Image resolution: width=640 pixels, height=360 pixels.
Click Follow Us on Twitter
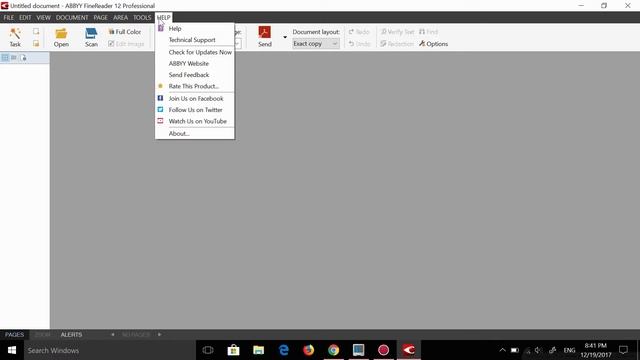coord(195,110)
